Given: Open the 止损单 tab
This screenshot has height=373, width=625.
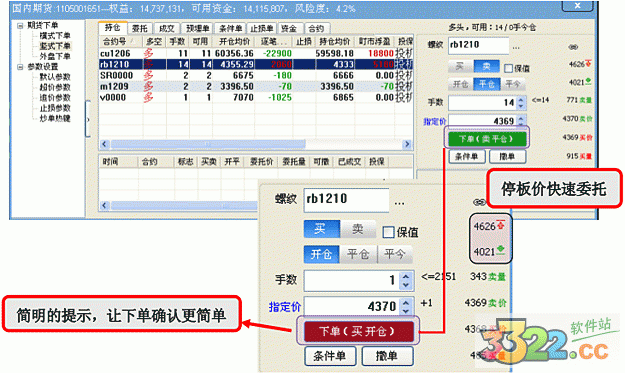Looking at the screenshot, I should click(x=261, y=29).
